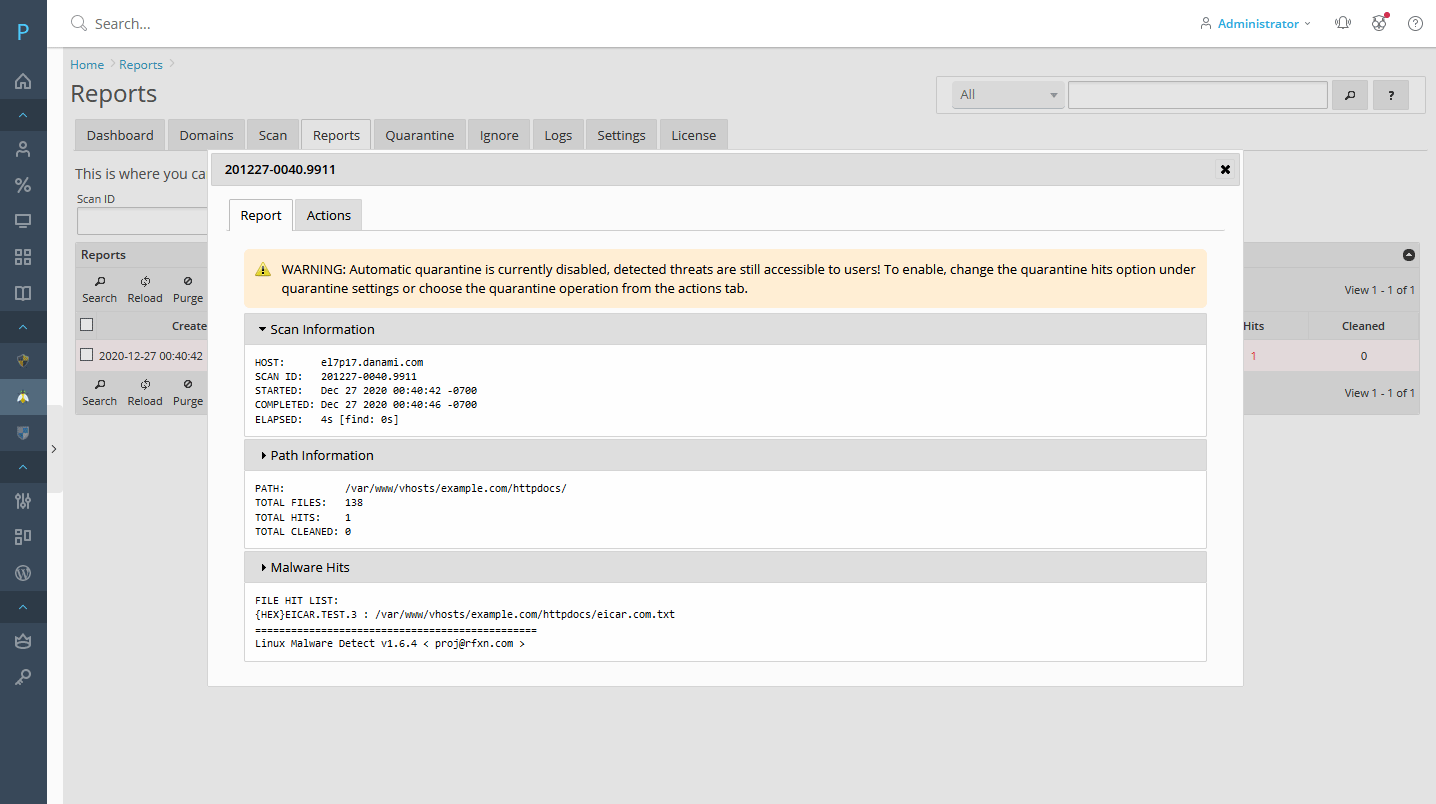This screenshot has width=1436, height=804.
Task: Collapse the first sidebar group chevron below Home
Action: (x=23, y=115)
